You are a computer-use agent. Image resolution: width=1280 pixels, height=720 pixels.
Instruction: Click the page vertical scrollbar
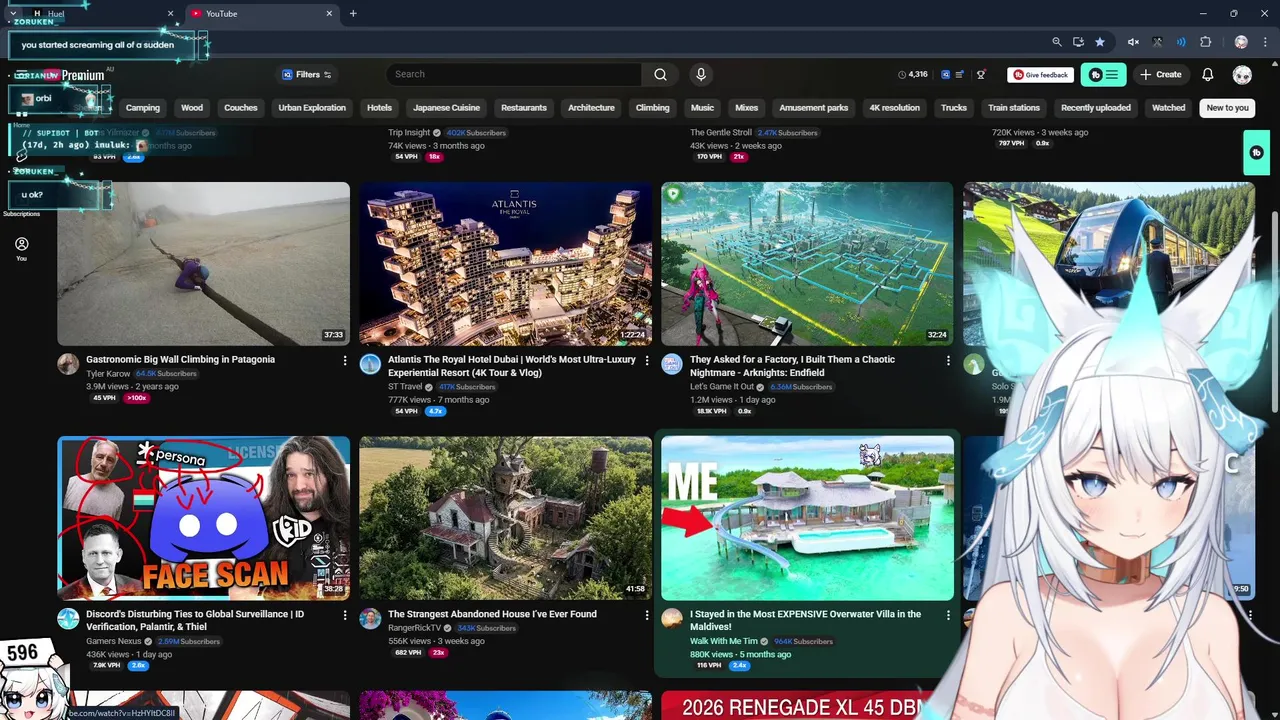pos(1274,310)
